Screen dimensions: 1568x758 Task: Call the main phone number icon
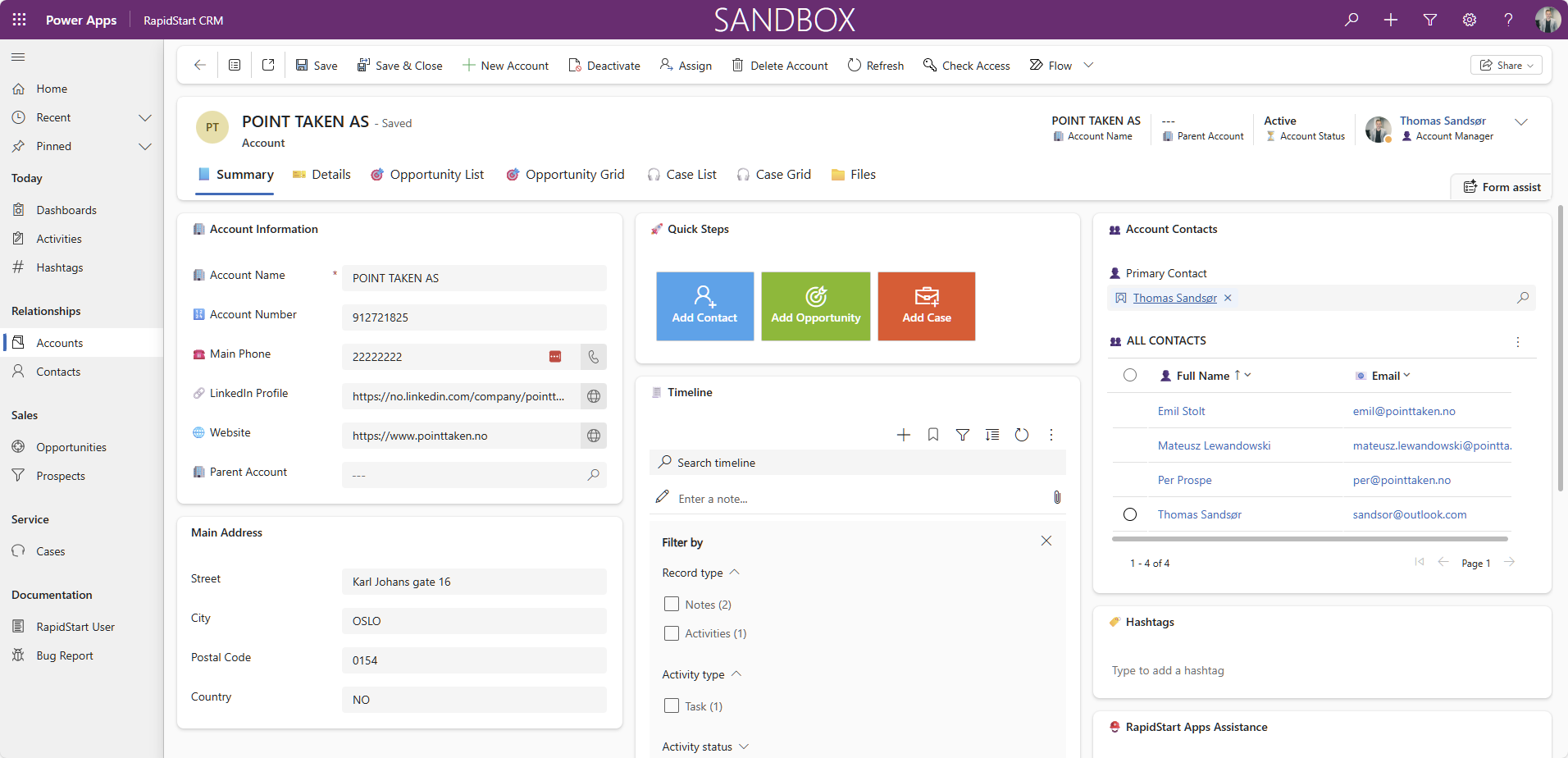[x=594, y=357]
